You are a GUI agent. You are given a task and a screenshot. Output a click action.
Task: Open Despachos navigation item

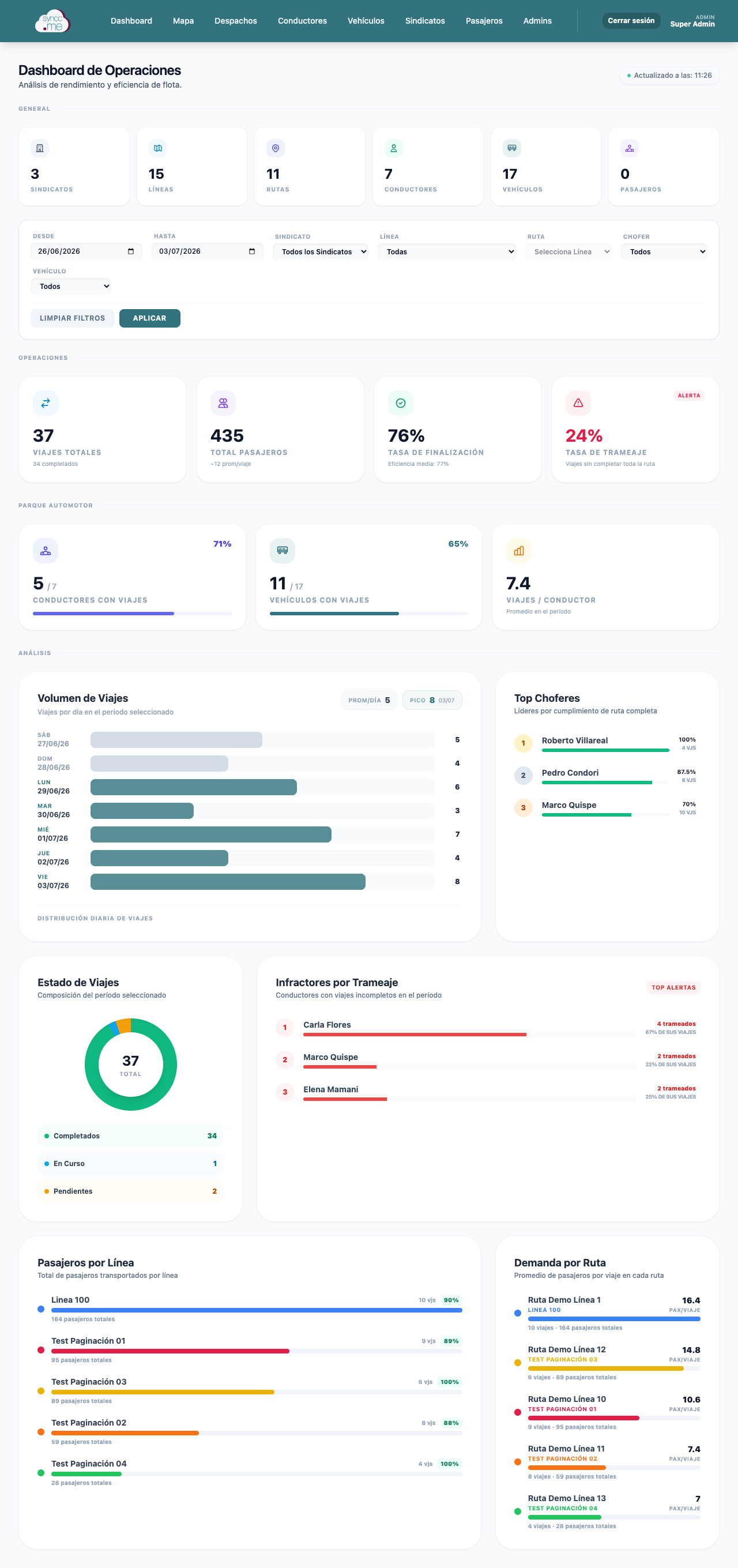point(235,21)
